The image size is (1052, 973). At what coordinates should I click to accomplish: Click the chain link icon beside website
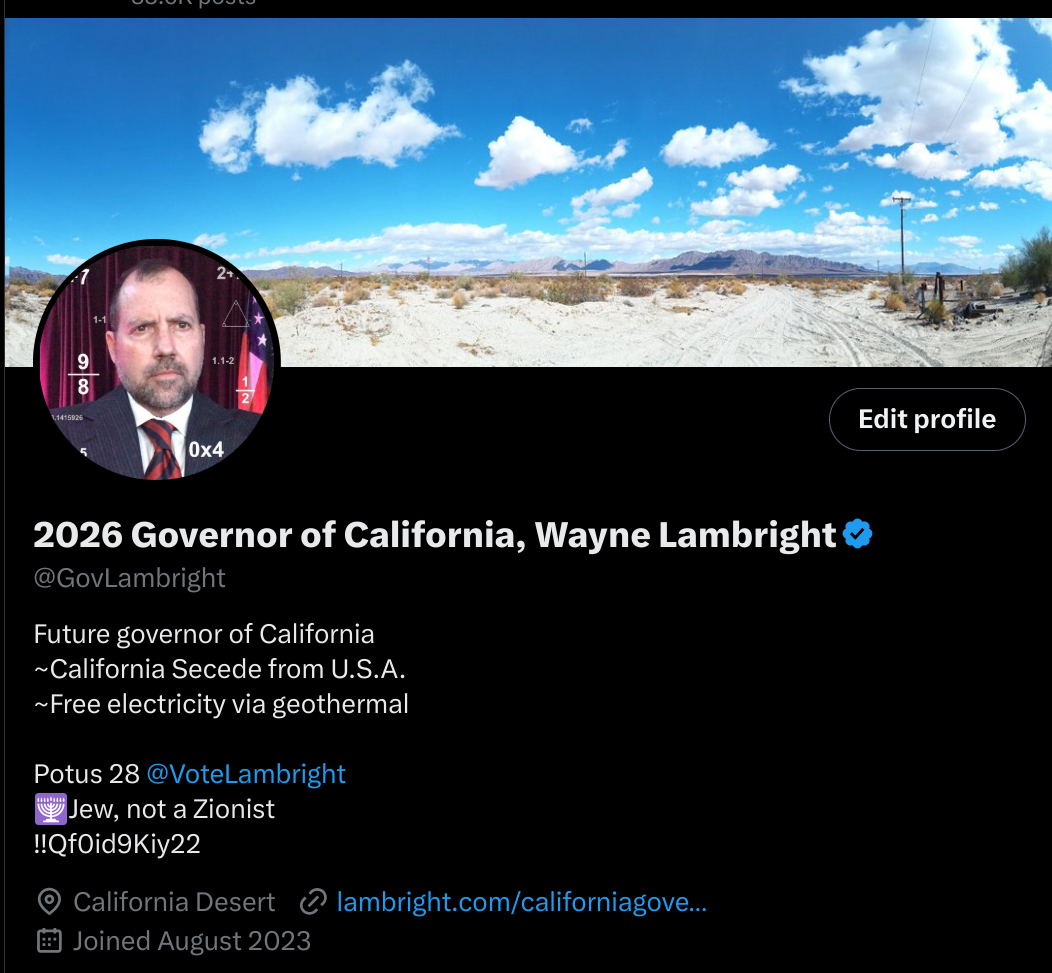click(313, 902)
